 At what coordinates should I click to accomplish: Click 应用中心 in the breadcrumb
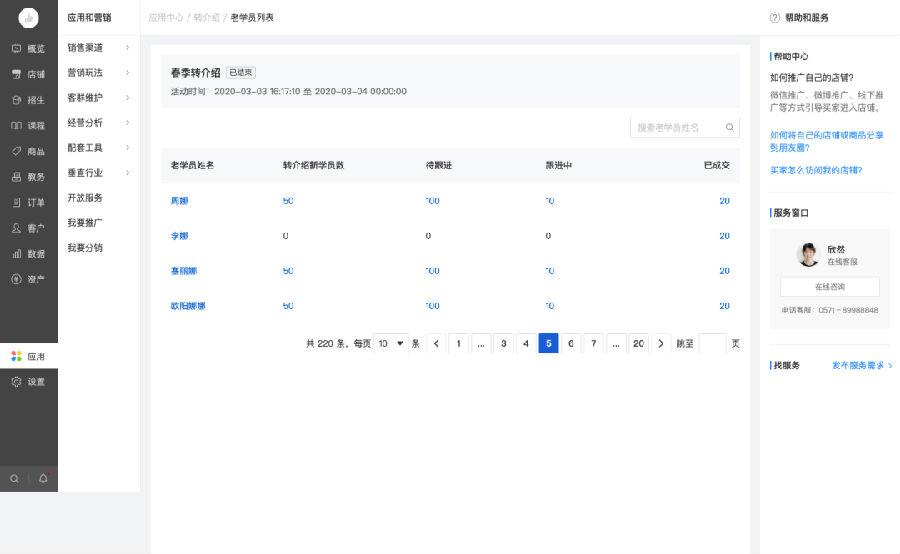[165, 18]
